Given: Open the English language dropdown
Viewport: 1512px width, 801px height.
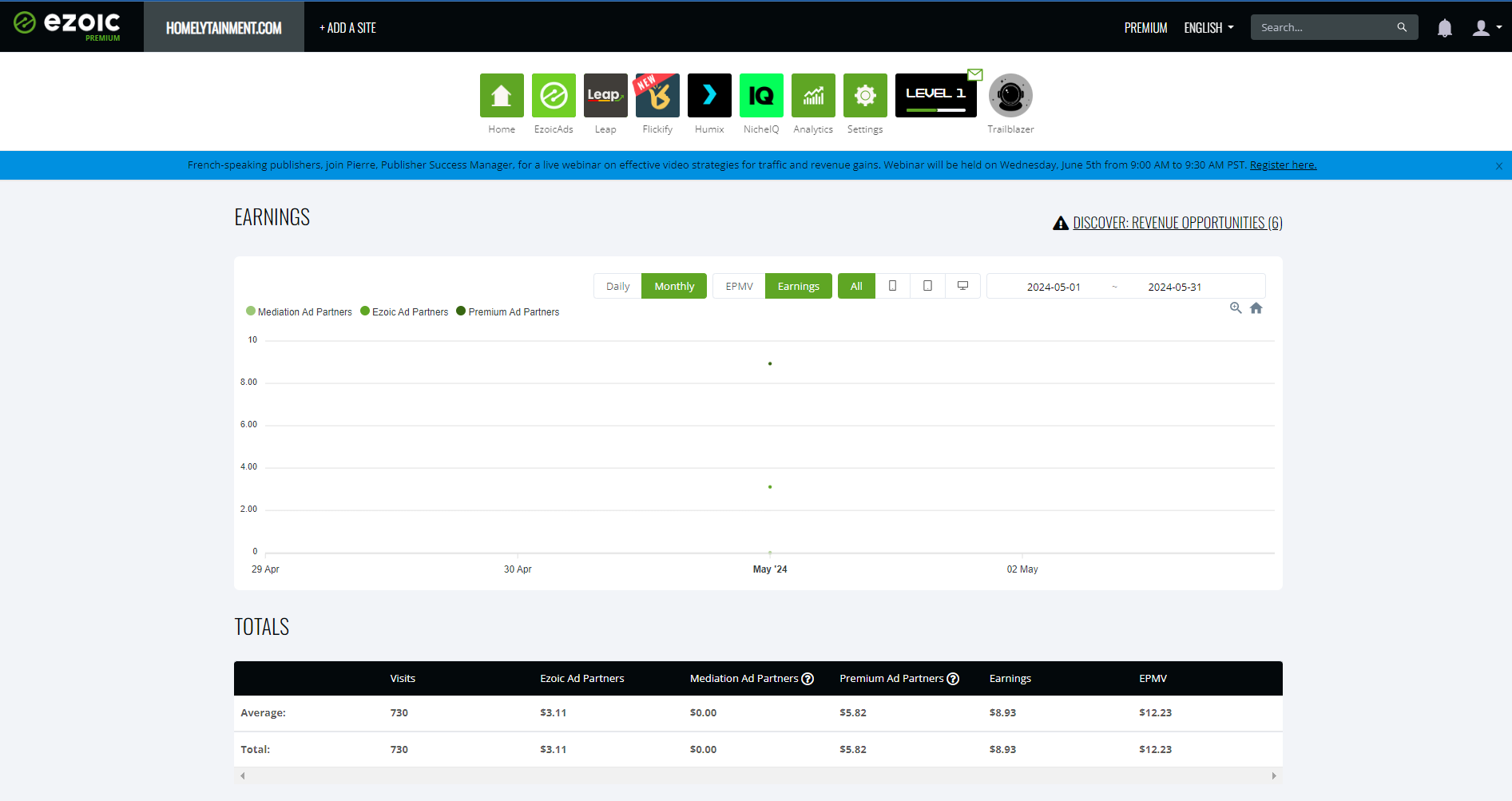Looking at the screenshot, I should point(1208,28).
